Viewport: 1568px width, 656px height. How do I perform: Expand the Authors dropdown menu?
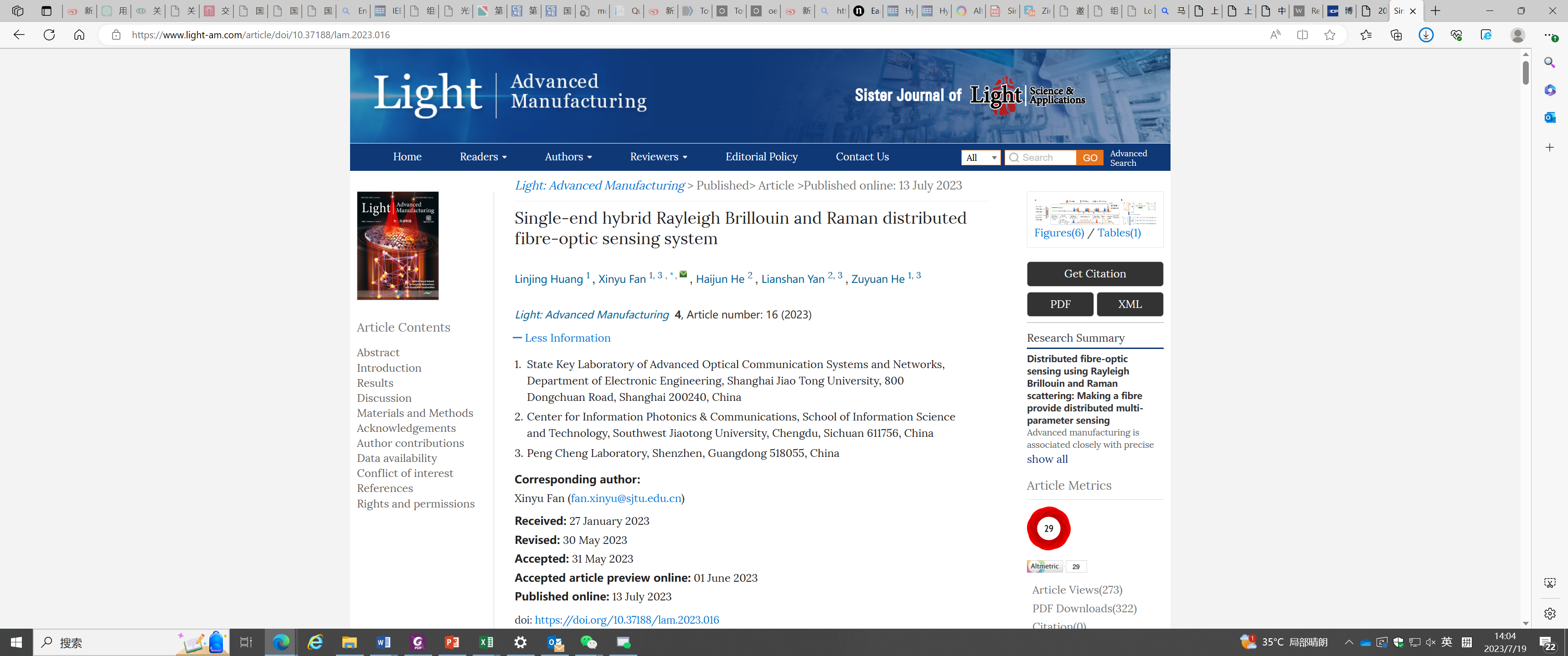click(x=568, y=156)
